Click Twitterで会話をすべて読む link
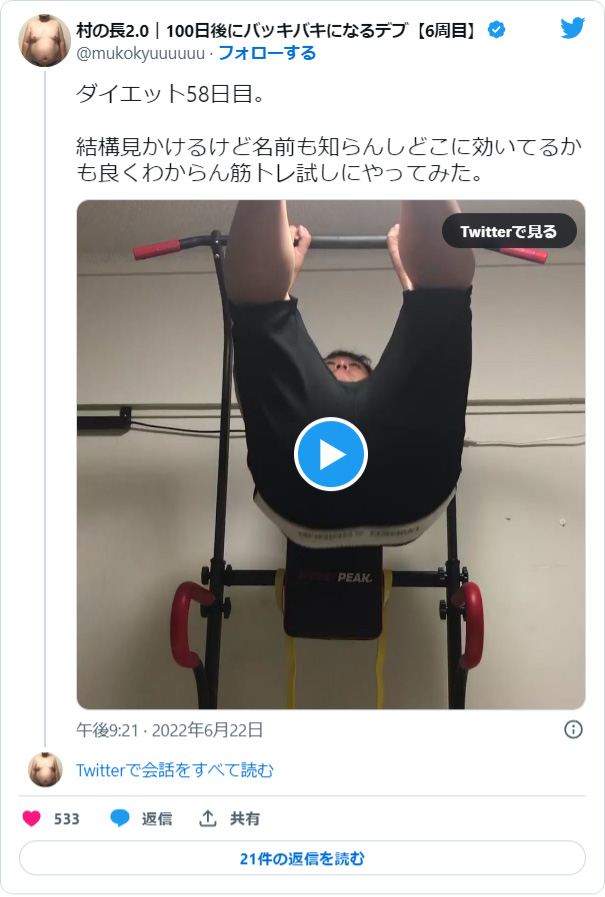Viewport: 605px width, 897px height. [x=175, y=770]
